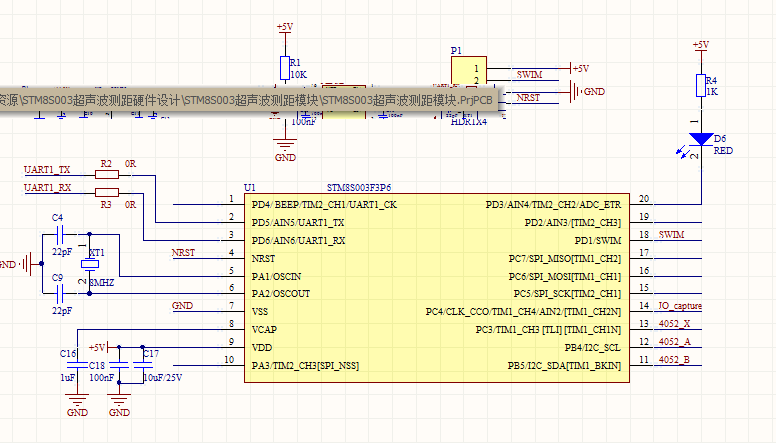The height and width of the screenshot is (443, 776).
Task: Click the UART1_TX net label
Action: [x=48, y=170]
